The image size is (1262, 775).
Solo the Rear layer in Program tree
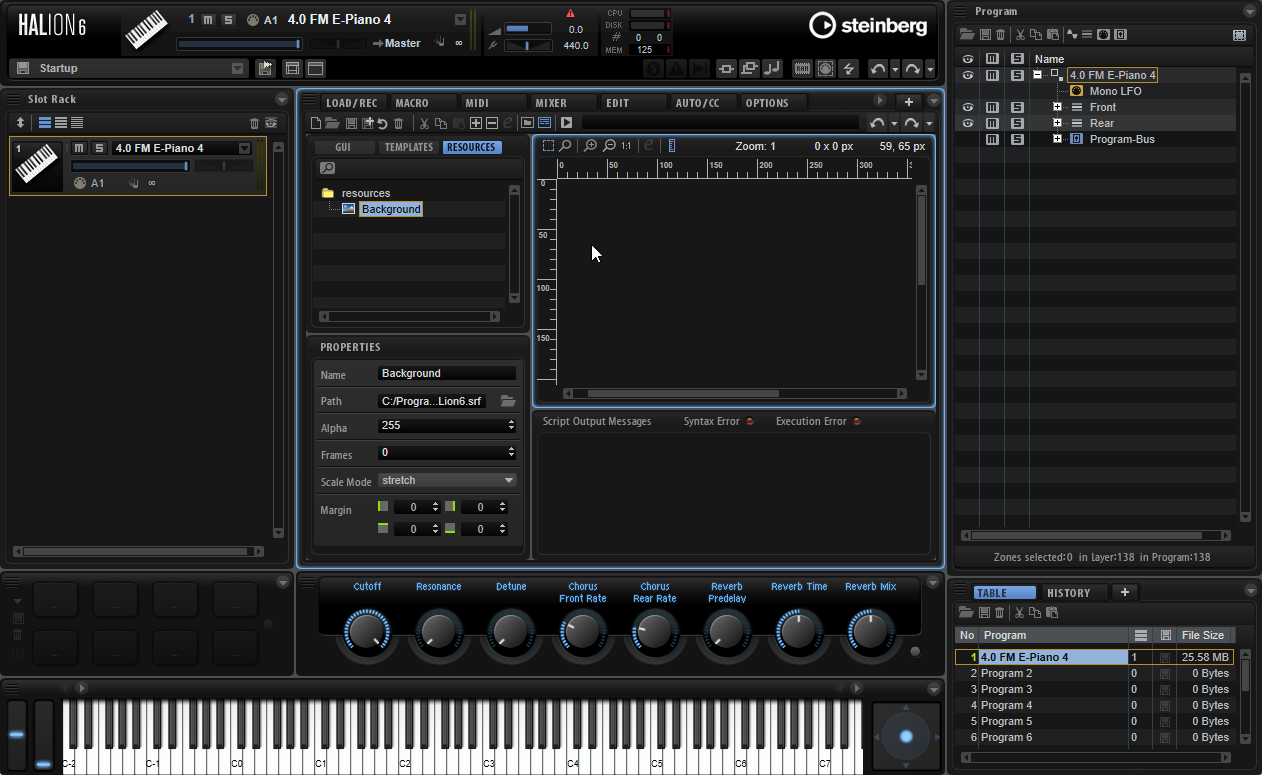[1017, 123]
